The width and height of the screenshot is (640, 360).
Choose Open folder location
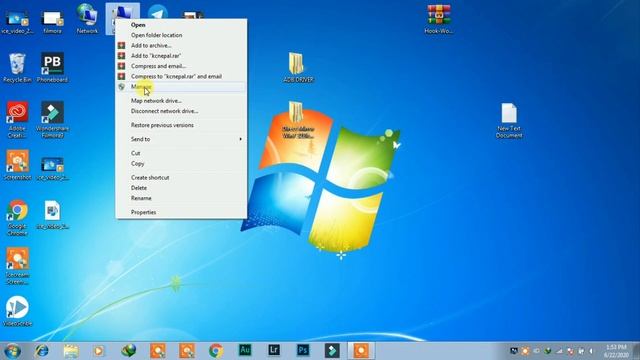point(181,35)
